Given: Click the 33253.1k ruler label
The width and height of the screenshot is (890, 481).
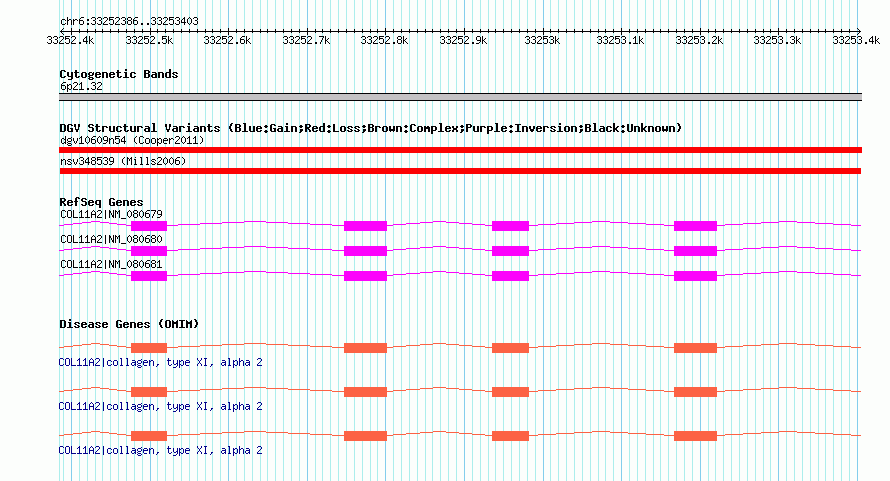Looking at the screenshot, I should click(620, 40).
